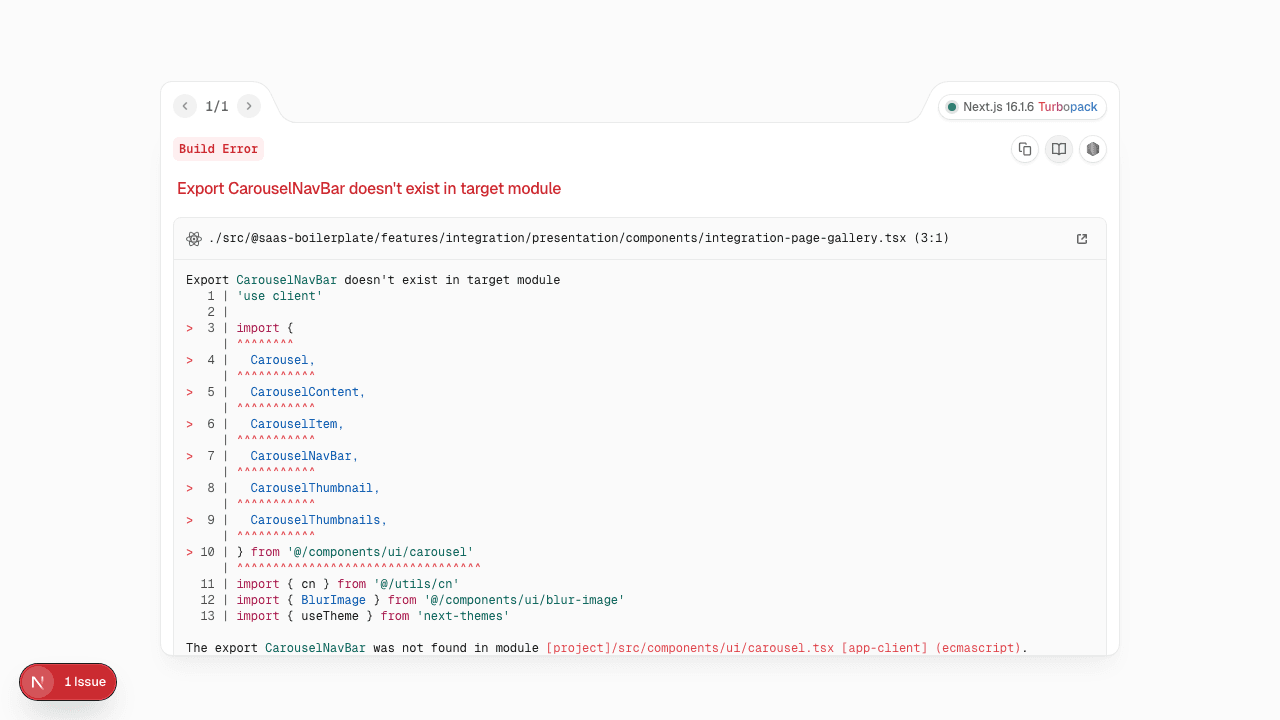
Task: Go to the previous error arrow
Action: [185, 106]
